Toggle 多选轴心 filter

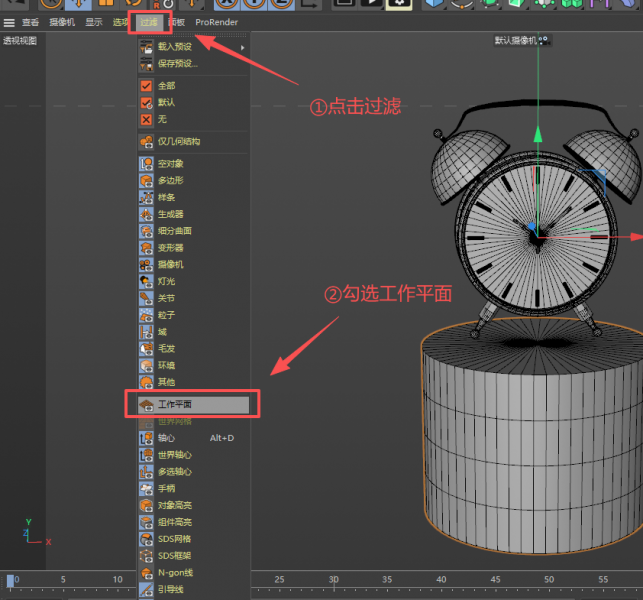193,472
